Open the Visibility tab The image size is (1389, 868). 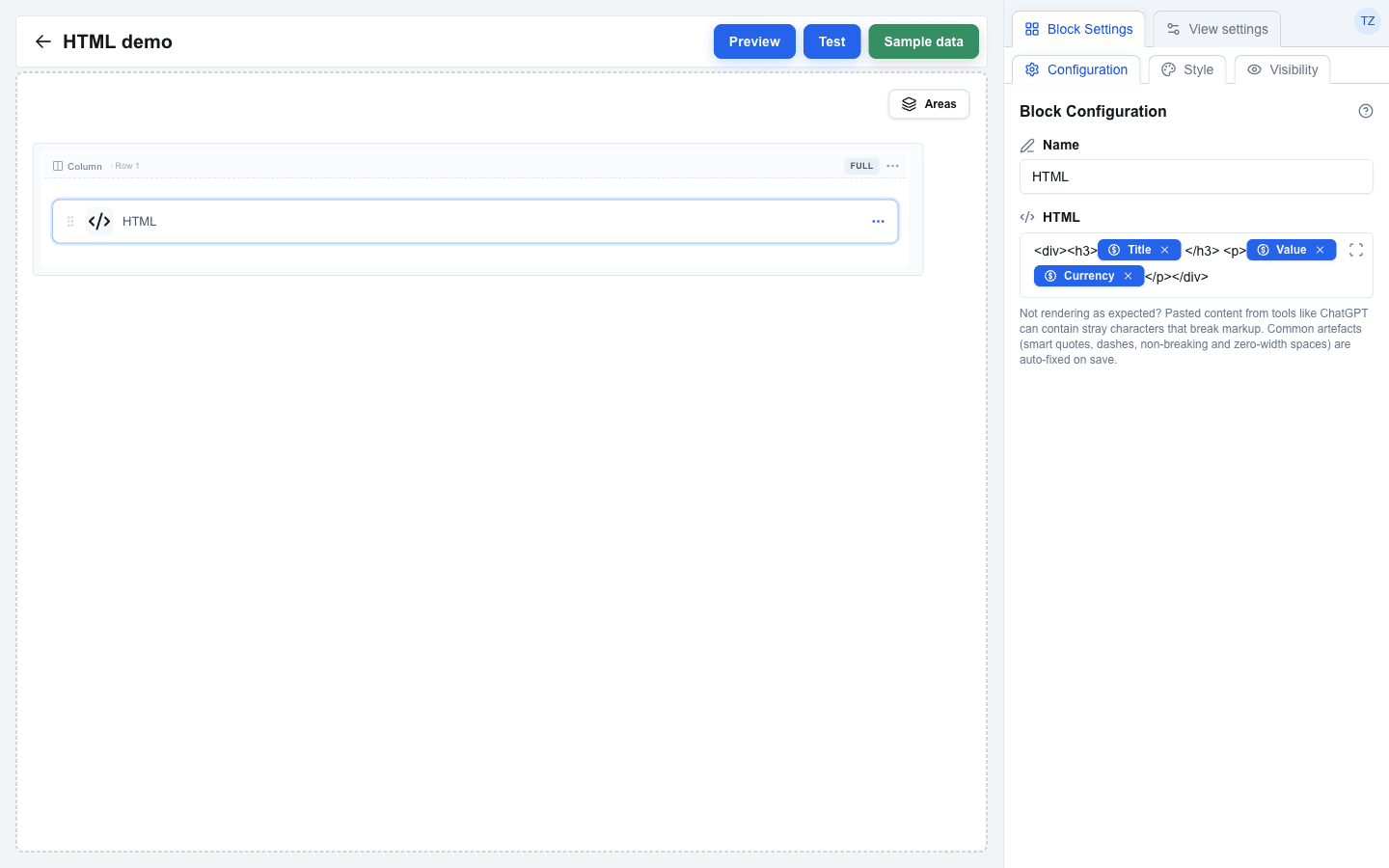(x=1282, y=69)
